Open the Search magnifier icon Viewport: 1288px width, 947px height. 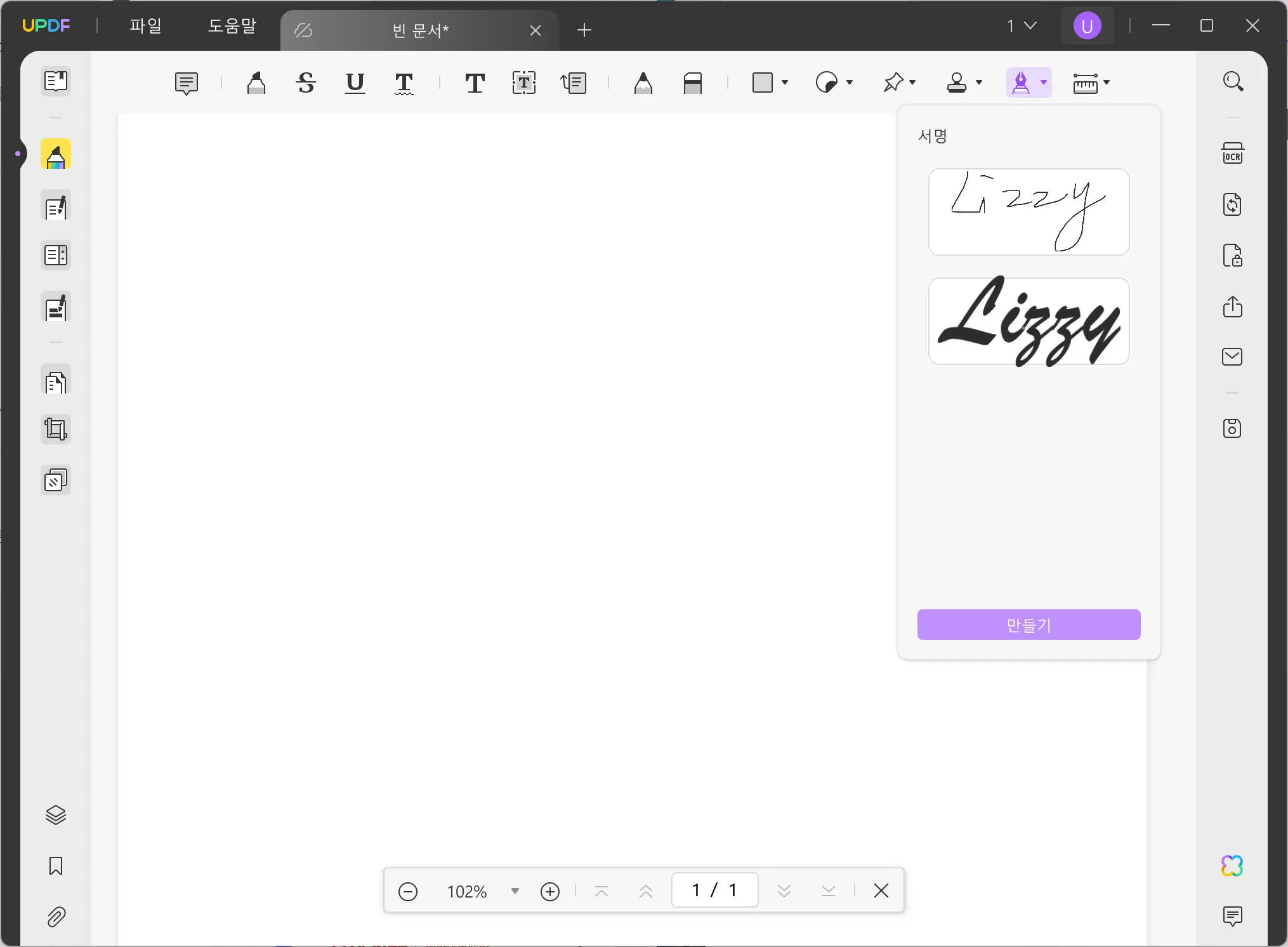(x=1233, y=81)
